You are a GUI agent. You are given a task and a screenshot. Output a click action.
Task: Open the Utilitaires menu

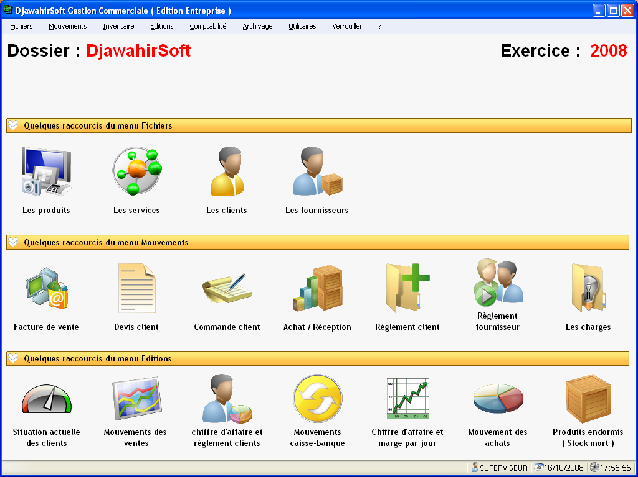click(302, 26)
